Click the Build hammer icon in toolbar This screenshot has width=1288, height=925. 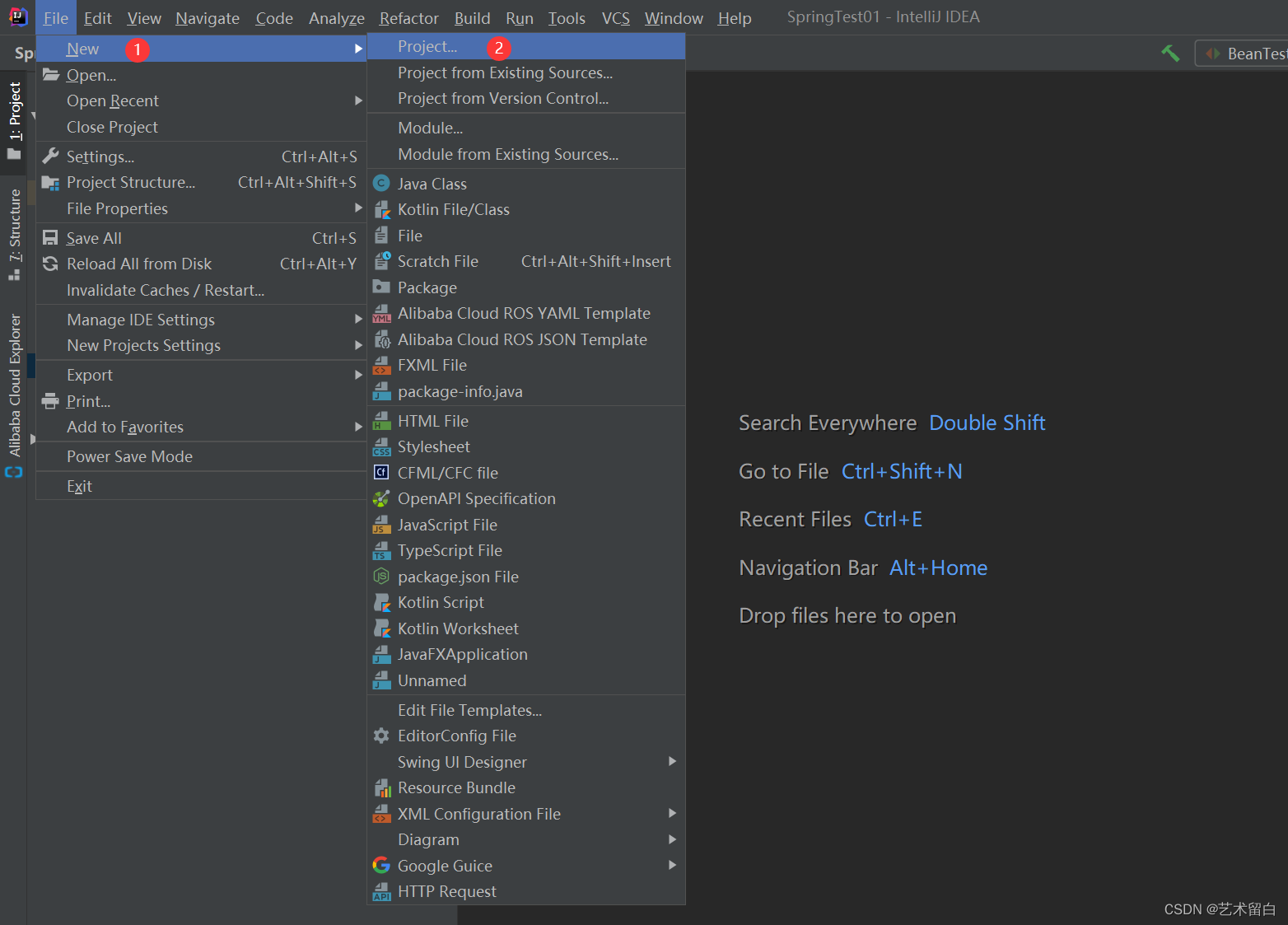pos(1170,54)
